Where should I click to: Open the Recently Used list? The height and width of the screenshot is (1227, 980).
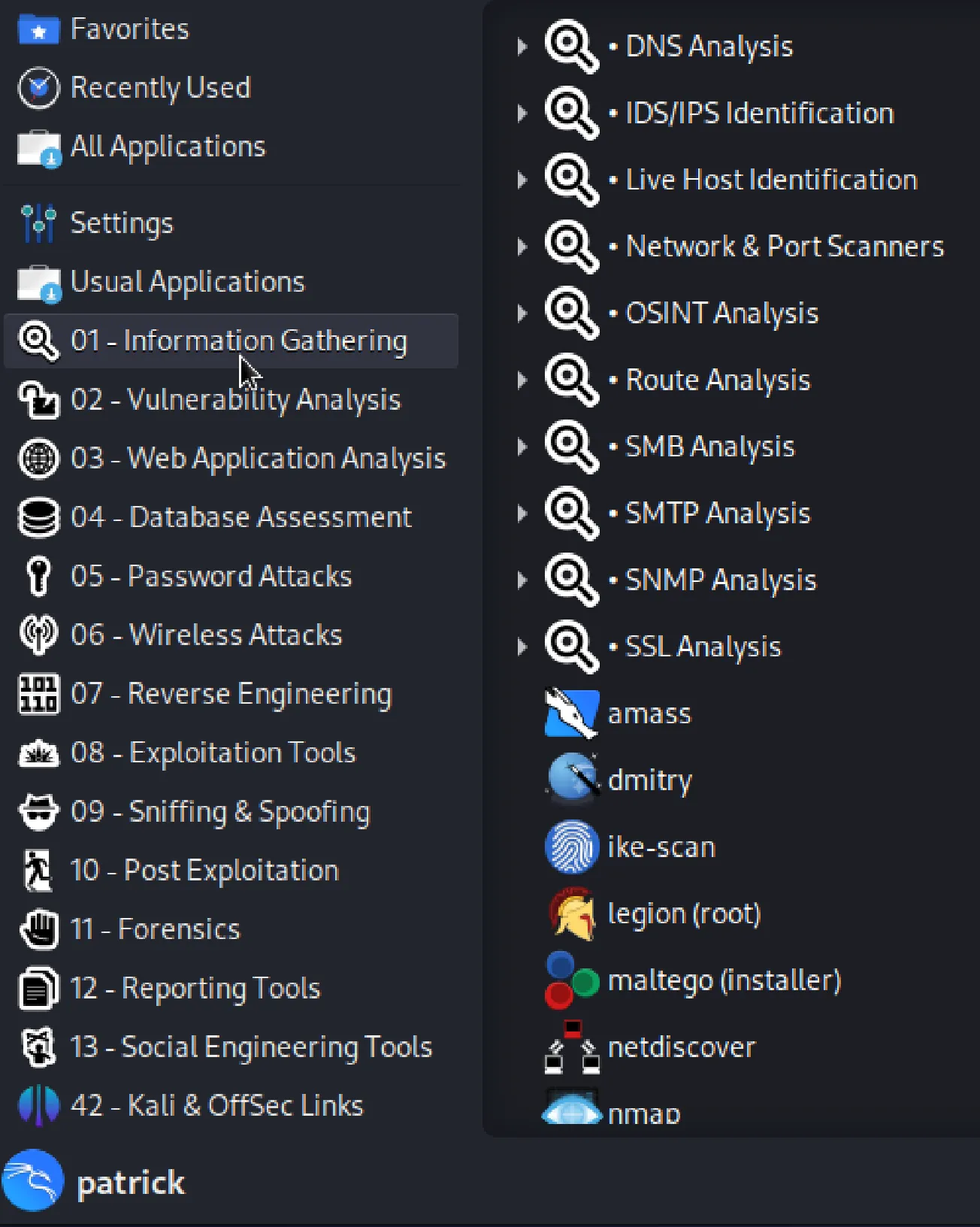161,88
